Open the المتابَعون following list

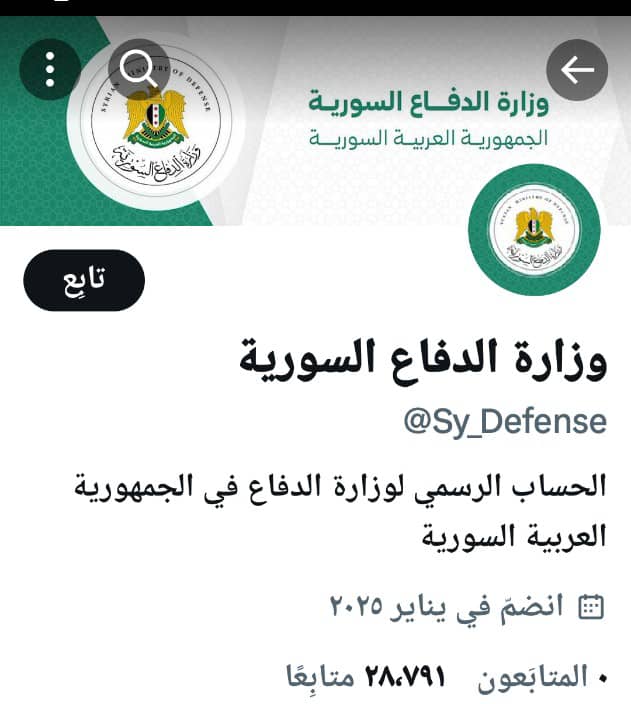pyautogui.click(x=533, y=677)
